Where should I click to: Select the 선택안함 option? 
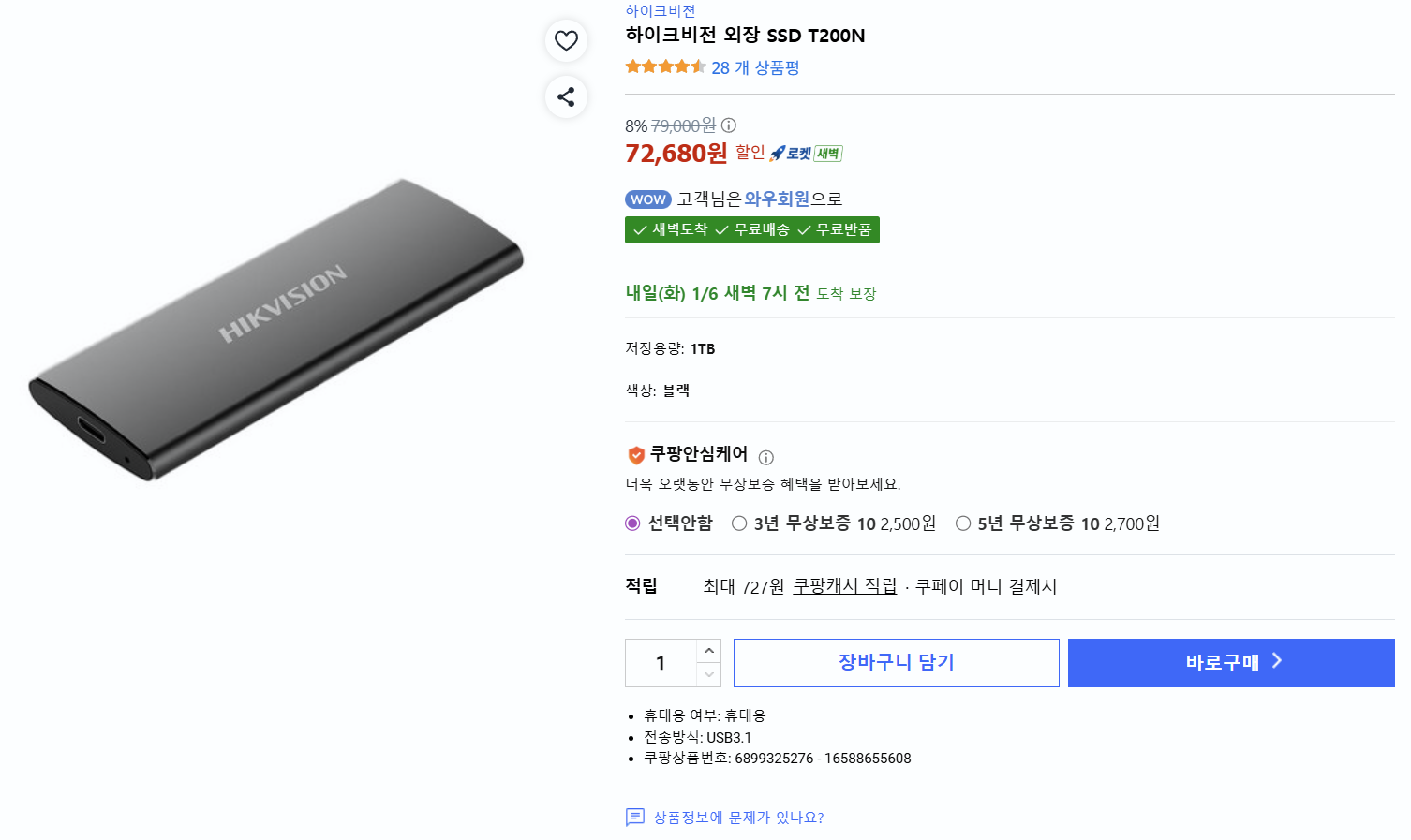click(632, 523)
